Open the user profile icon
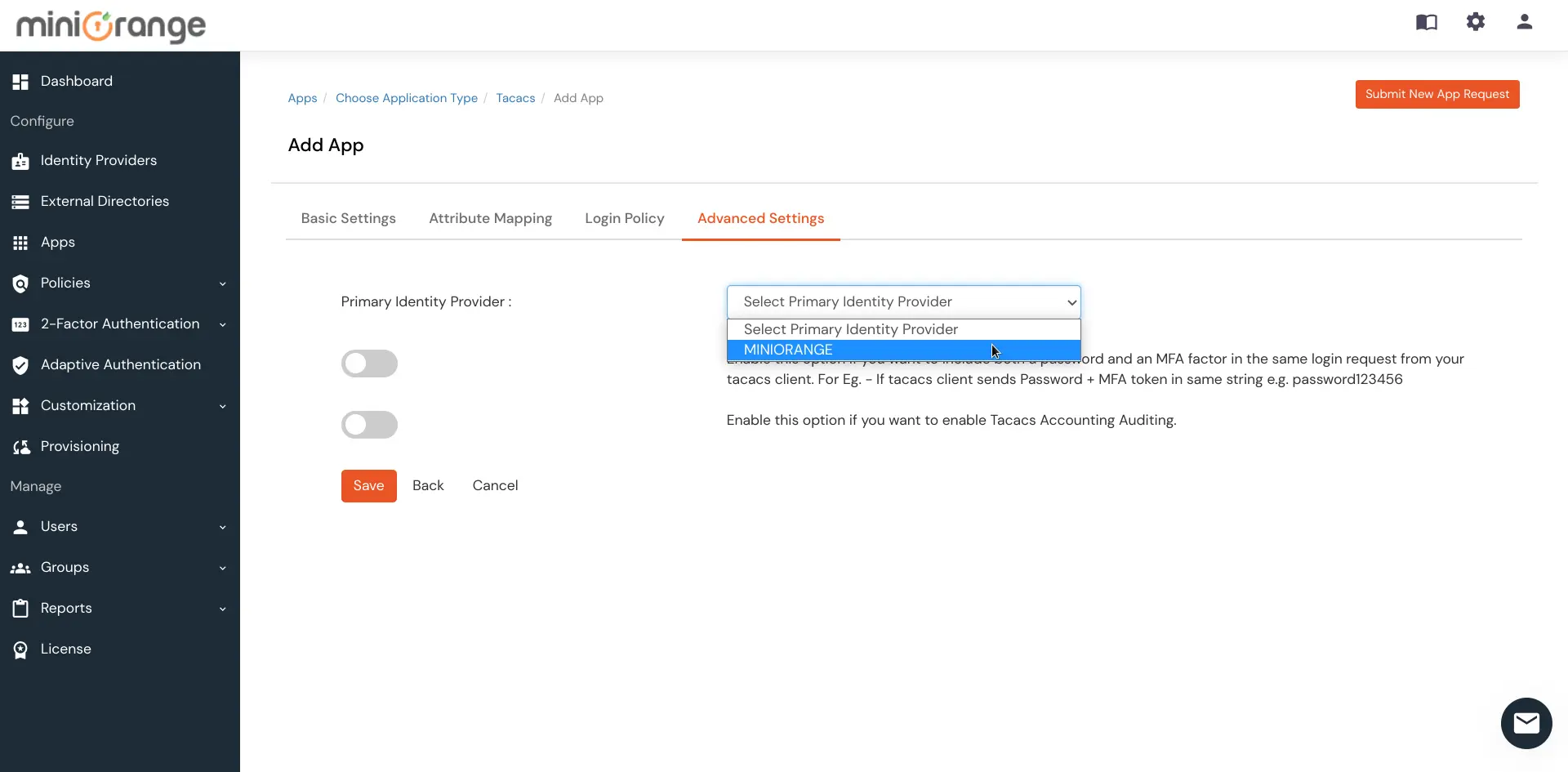The image size is (1568, 772). click(x=1524, y=22)
